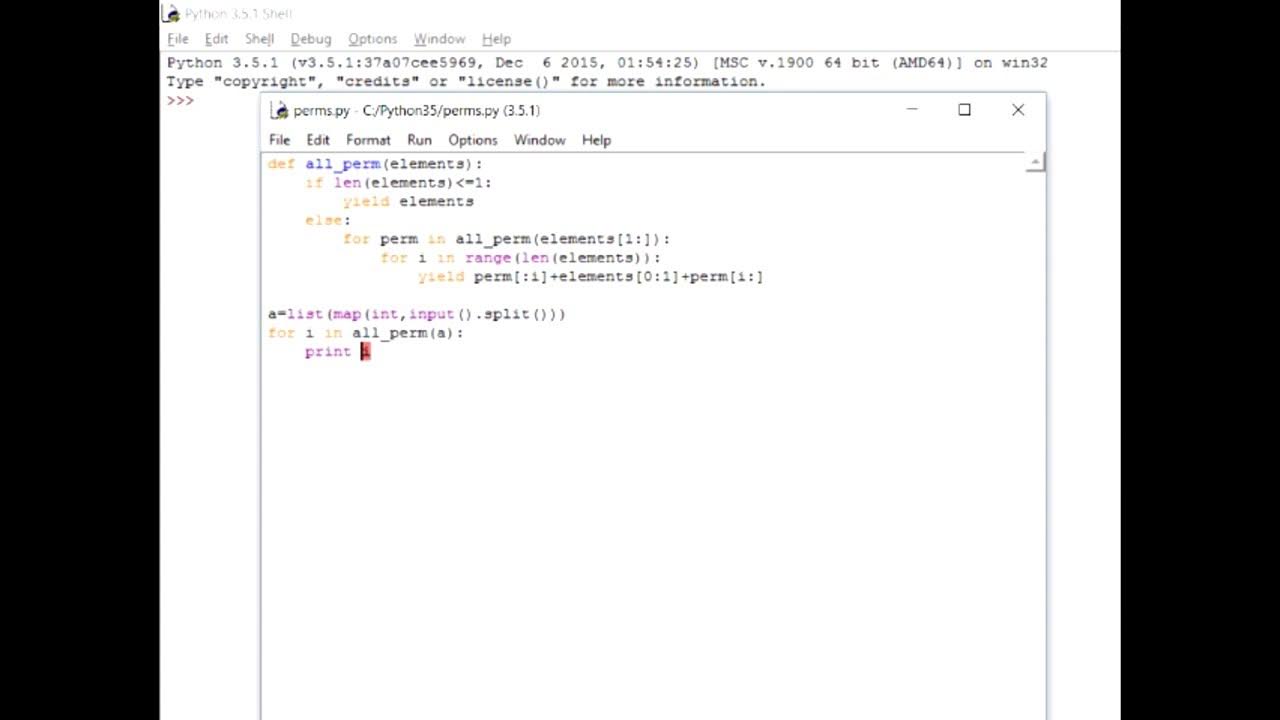Click the 'Type "copyright", "credits"' line in Shell
Screen dimensions: 1280x720
tap(466, 82)
